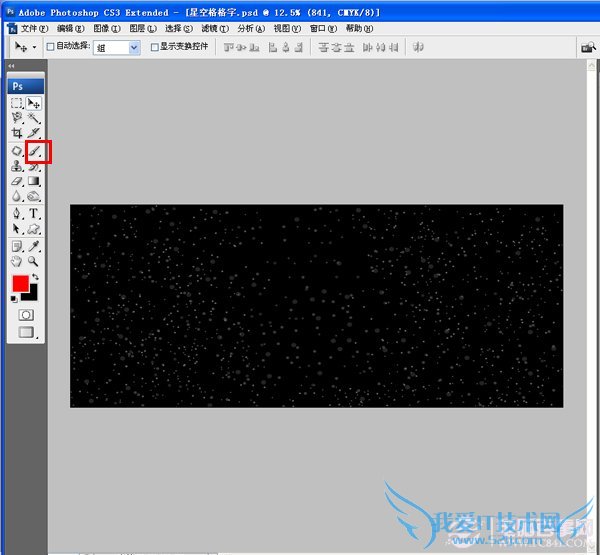Viewport: 600px width, 555px height.
Task: Select the Lasso tool
Action: 17,118
